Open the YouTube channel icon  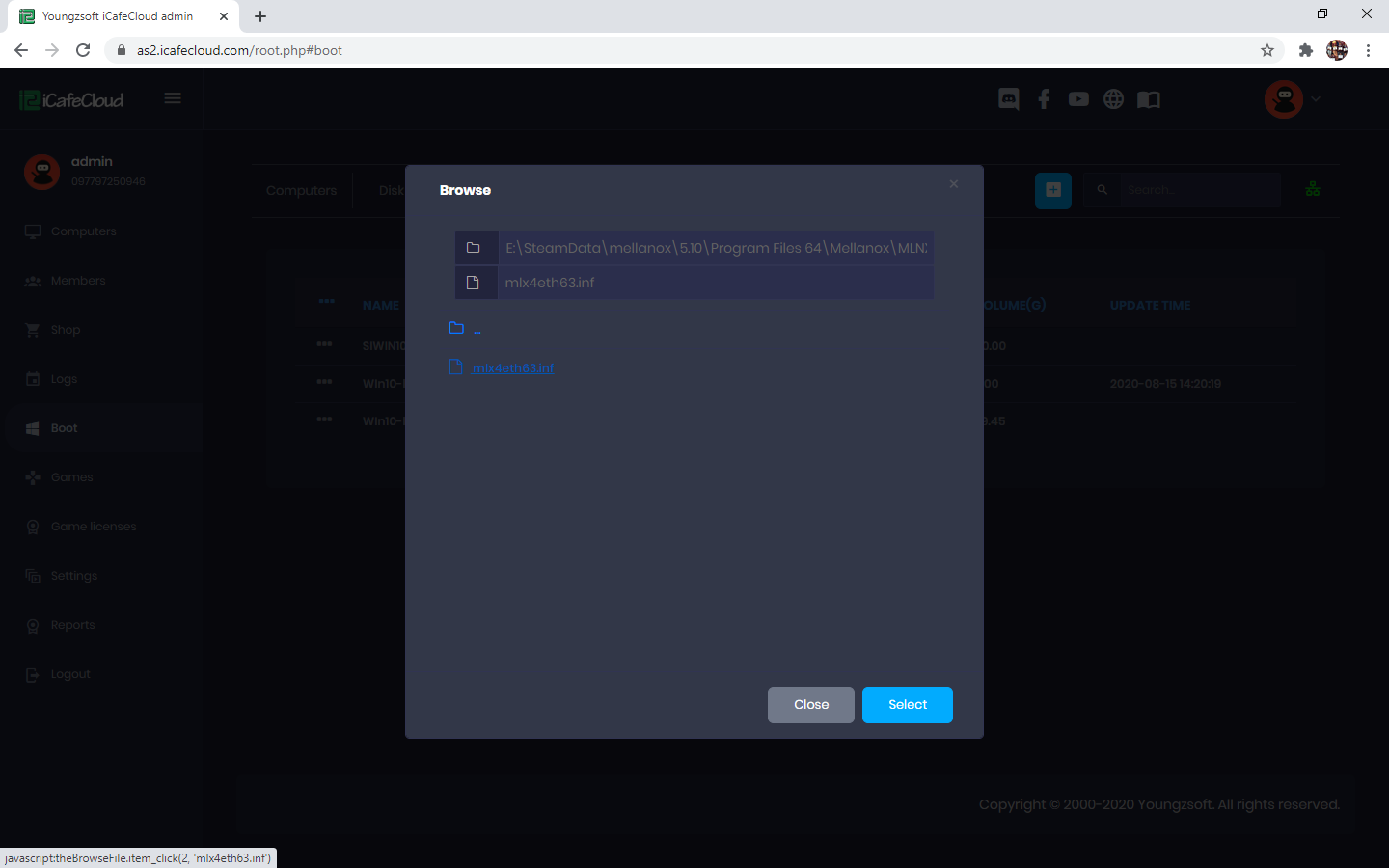click(x=1078, y=98)
